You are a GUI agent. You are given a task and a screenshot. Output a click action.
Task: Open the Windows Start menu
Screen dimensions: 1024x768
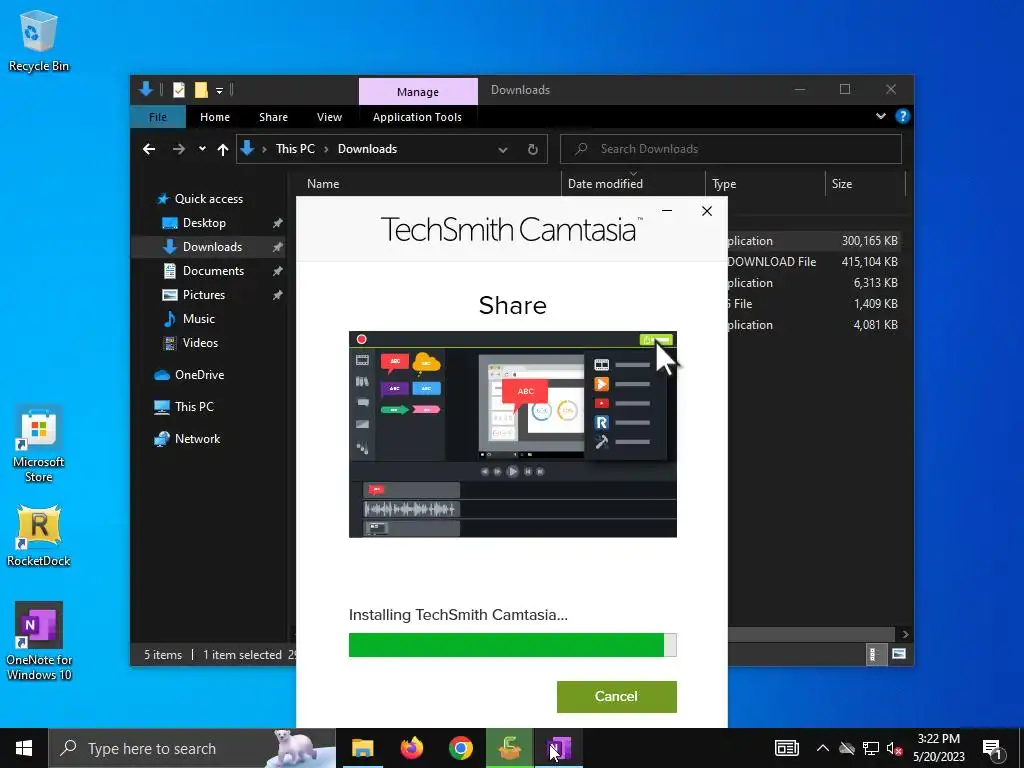[24, 748]
